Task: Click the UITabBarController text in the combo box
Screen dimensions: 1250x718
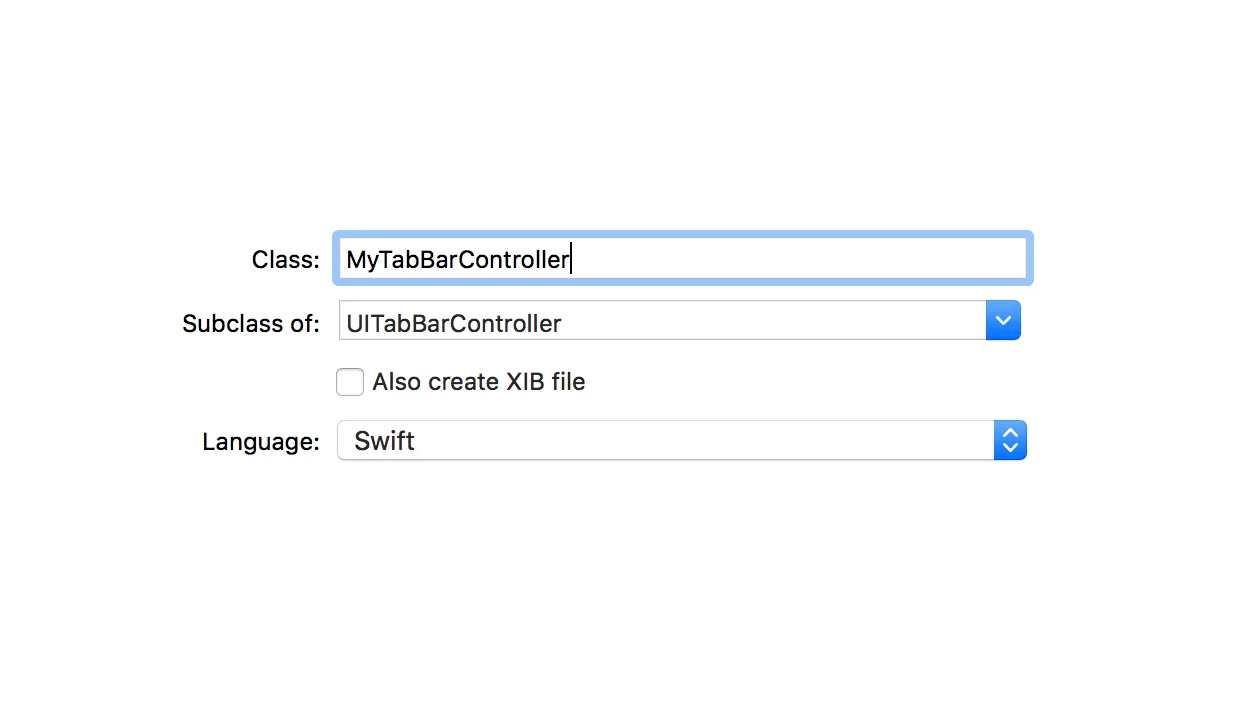Action: 453,324
